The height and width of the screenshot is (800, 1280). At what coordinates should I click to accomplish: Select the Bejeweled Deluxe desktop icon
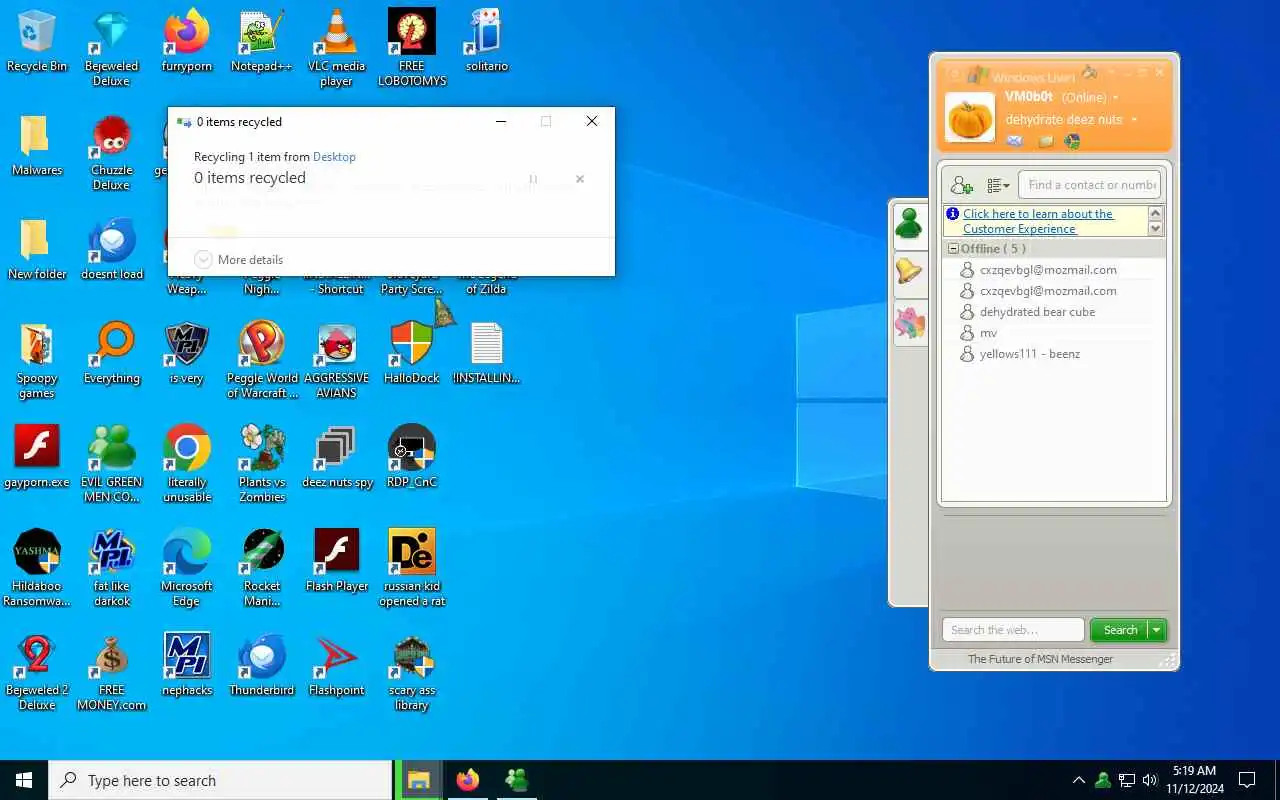point(111,48)
